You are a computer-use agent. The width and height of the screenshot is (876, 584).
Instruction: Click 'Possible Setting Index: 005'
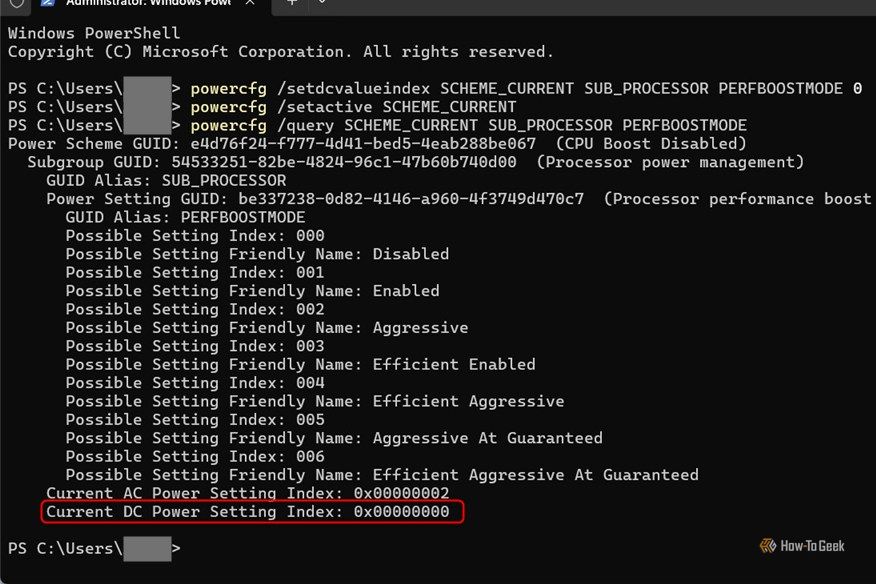[x=195, y=420]
